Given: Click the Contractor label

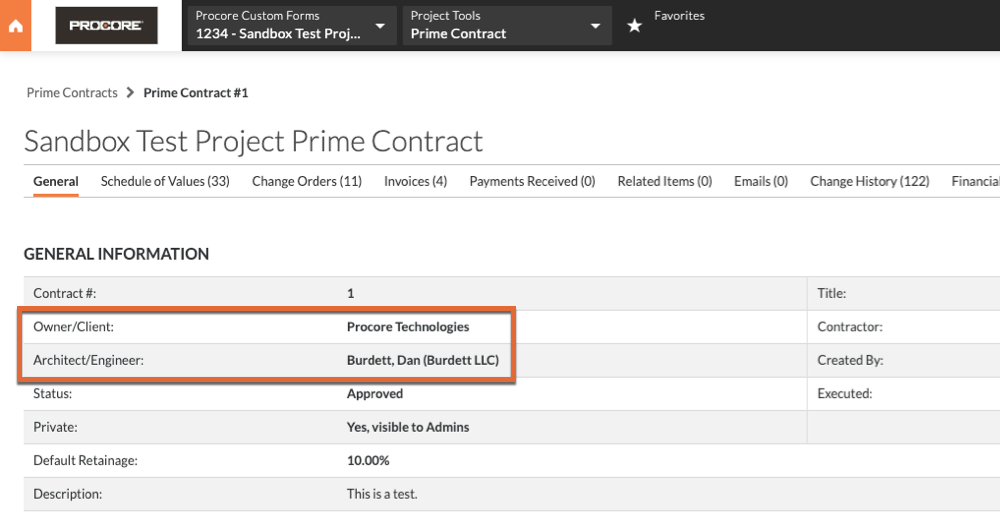Looking at the screenshot, I should (x=850, y=327).
